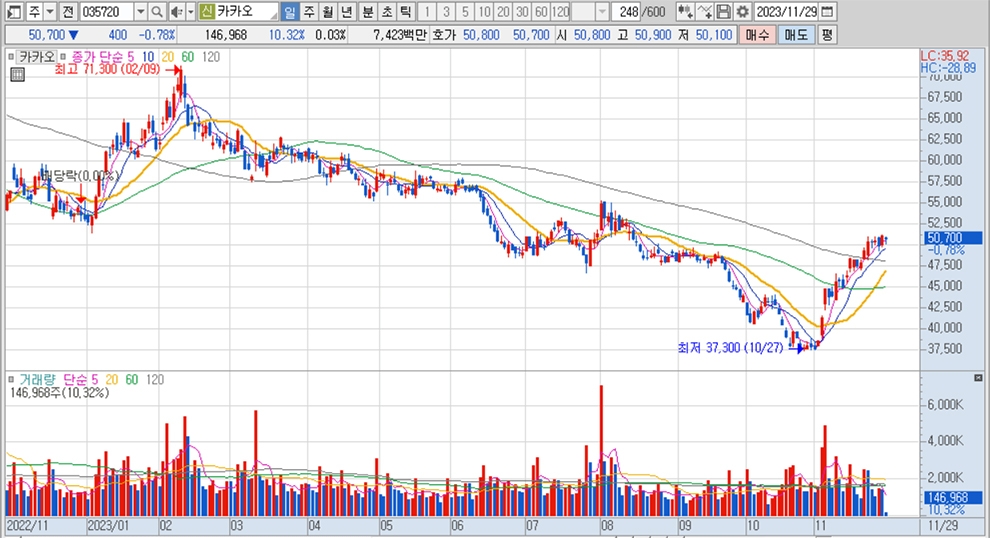Open chart settings gear icon
This screenshot has width=990, height=538.
(742, 11)
